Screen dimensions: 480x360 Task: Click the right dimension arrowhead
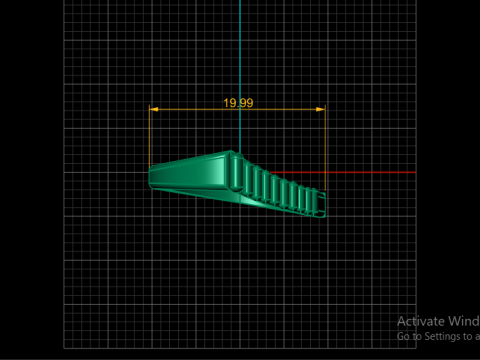320,109
